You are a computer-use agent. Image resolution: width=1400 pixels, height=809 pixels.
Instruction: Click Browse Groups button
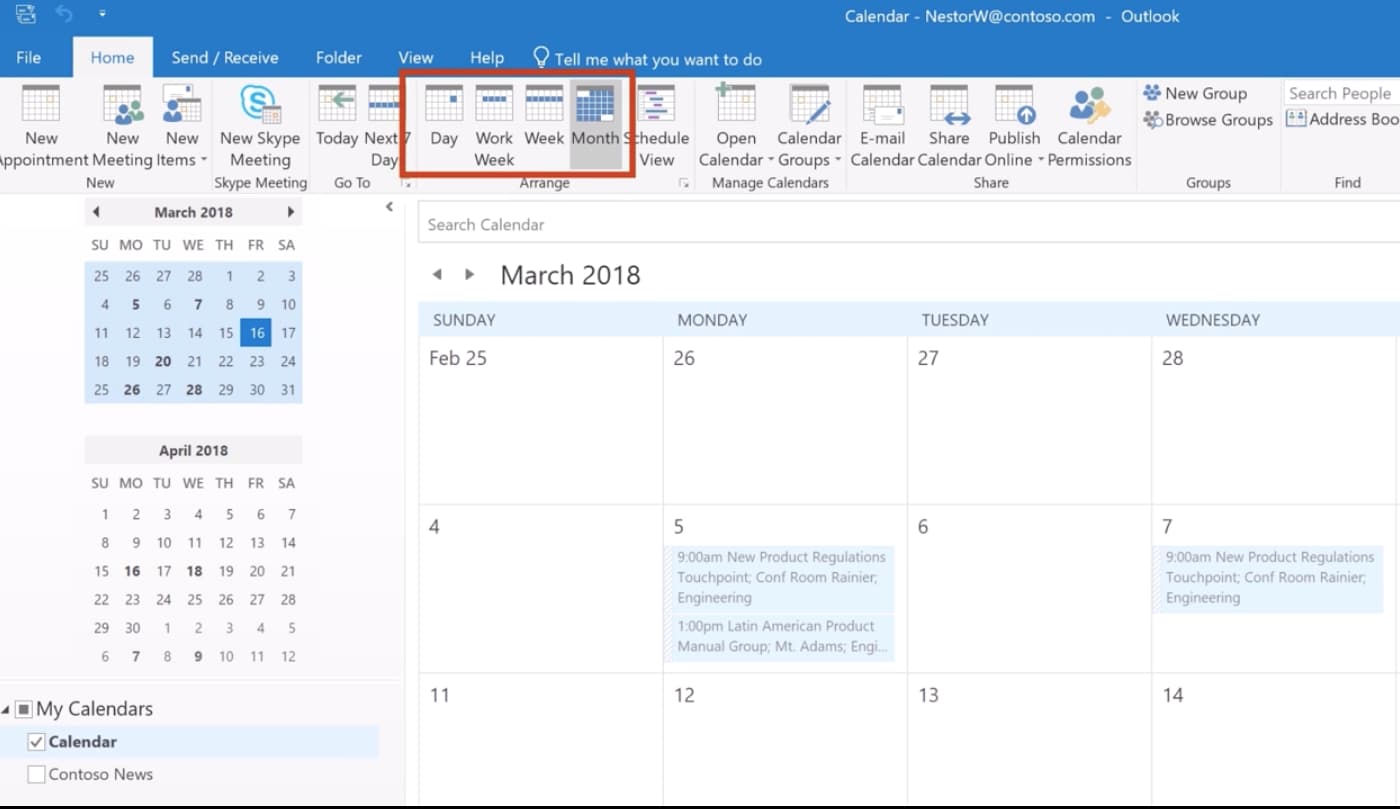[1208, 120]
